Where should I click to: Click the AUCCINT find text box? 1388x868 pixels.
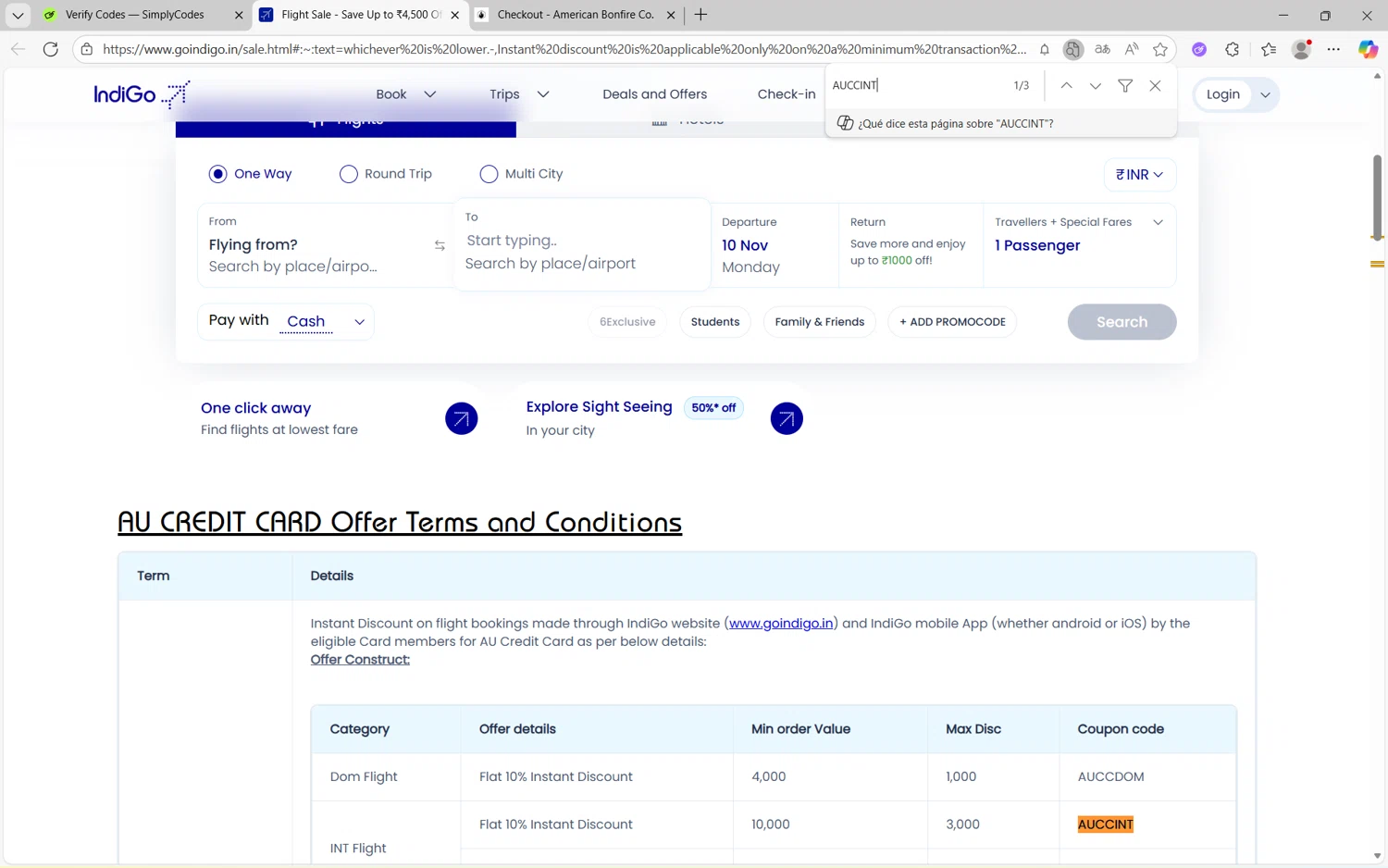[916, 85]
